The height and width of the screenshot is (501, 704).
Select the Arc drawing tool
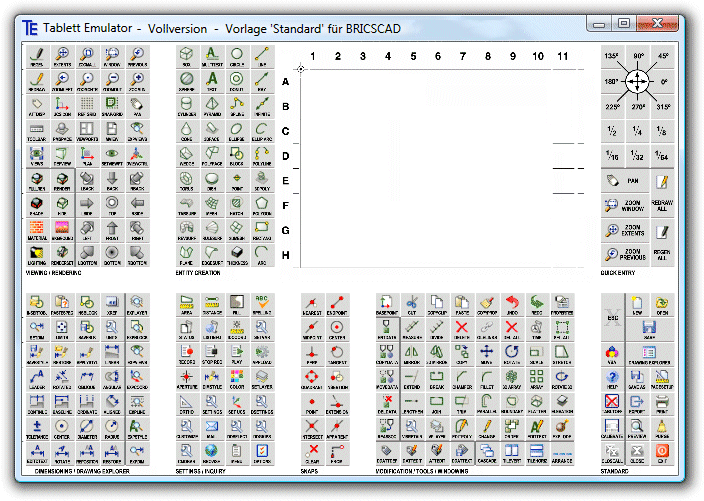click(262, 255)
